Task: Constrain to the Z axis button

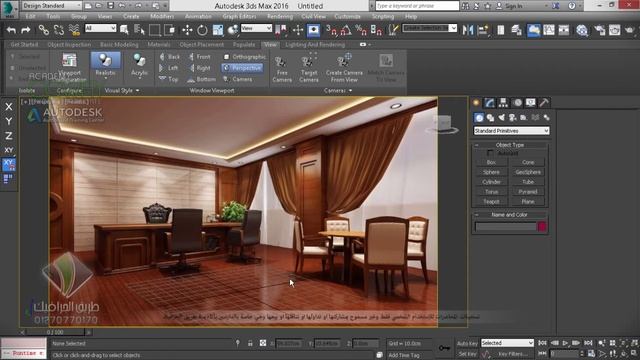Action: (9, 136)
